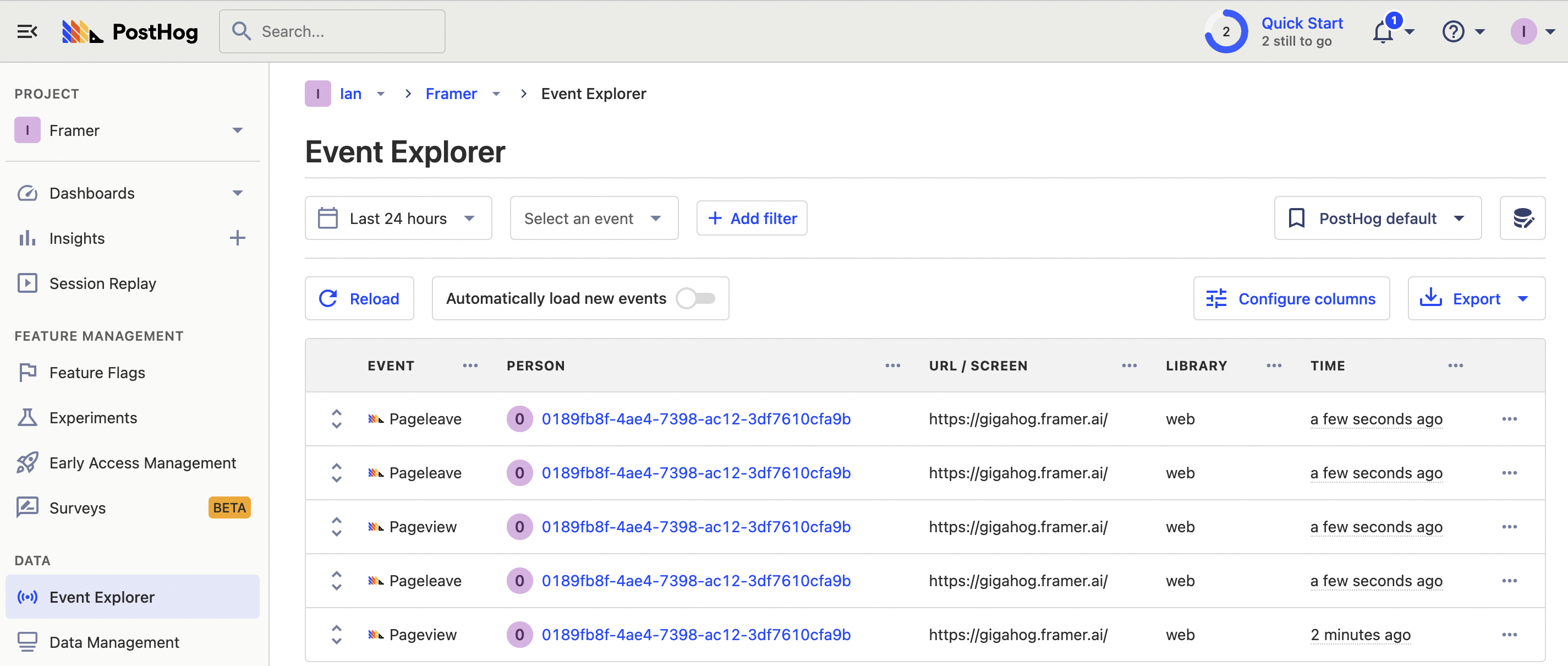Toggle Automatically load new events switch

pos(697,298)
